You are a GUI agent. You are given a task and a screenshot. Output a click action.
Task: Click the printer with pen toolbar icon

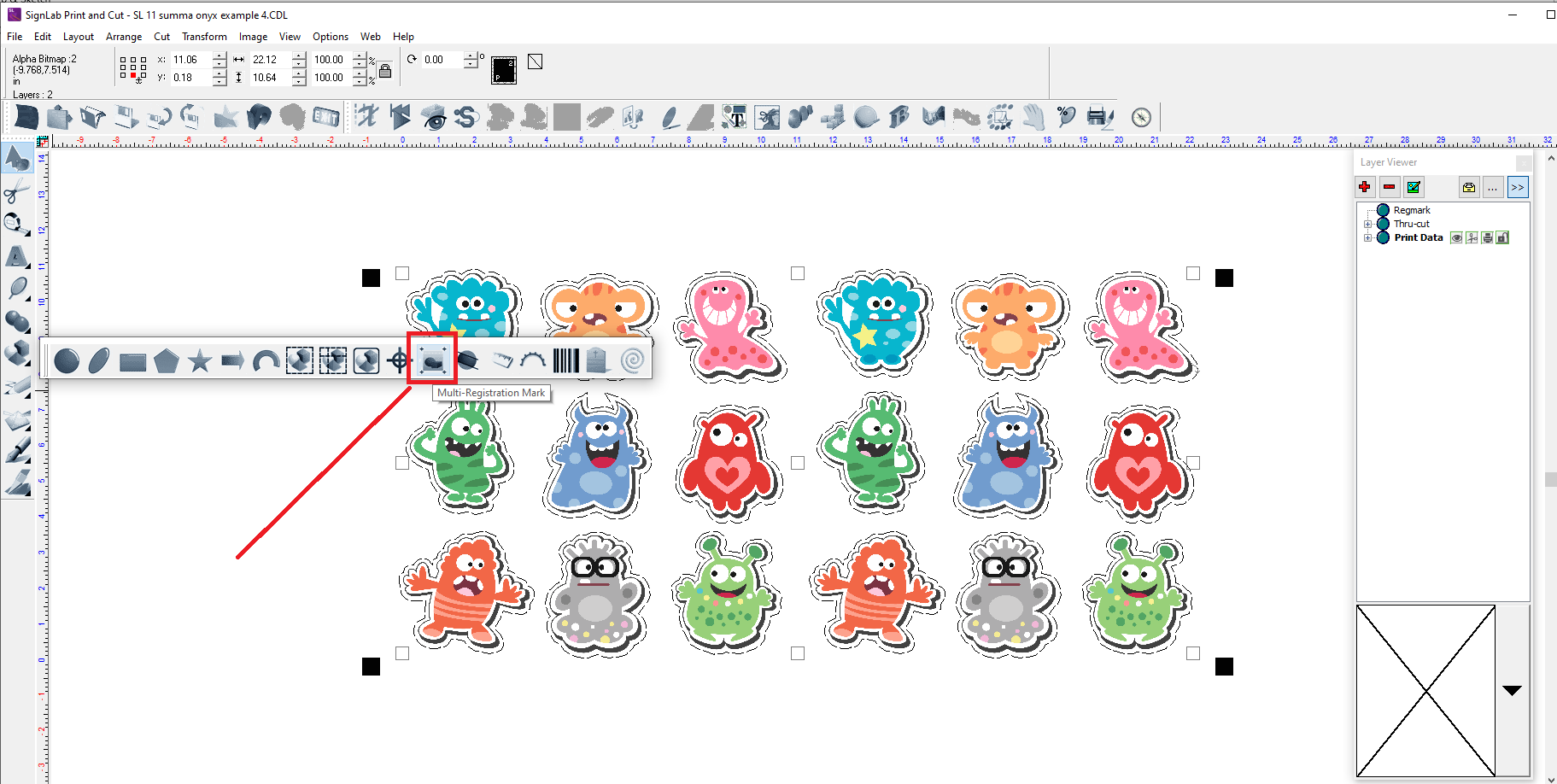(1101, 117)
